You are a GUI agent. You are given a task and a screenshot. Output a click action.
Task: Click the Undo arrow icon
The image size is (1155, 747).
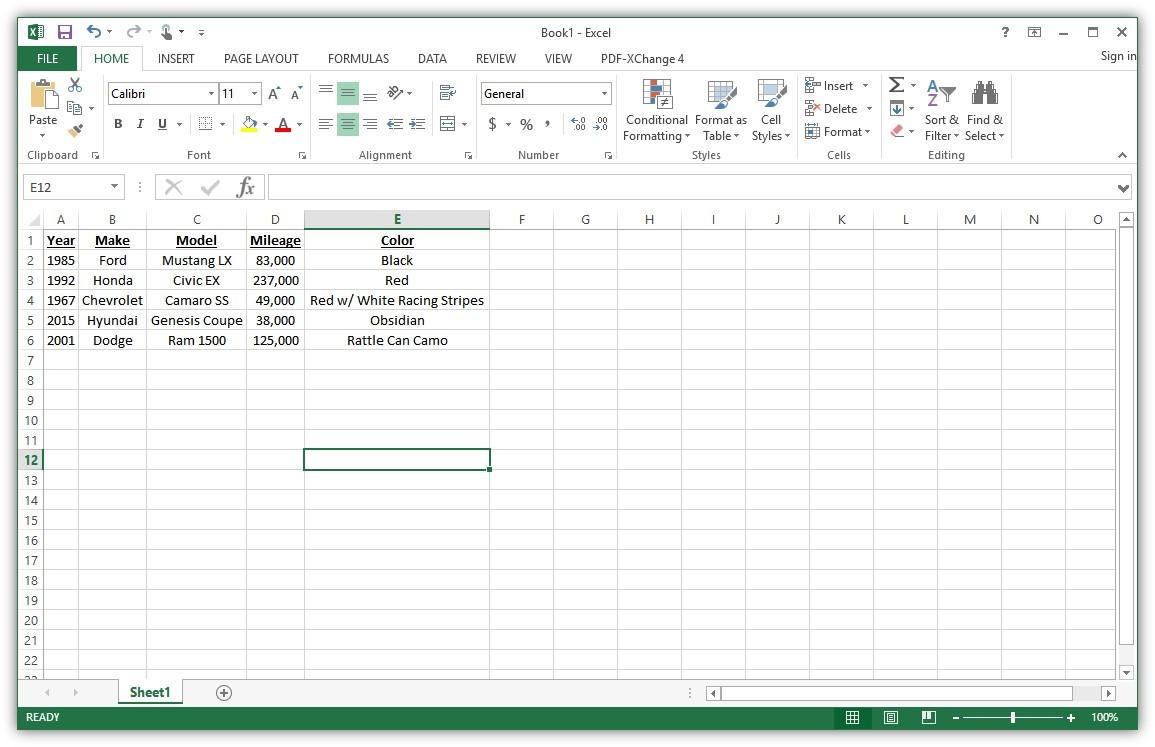[94, 31]
